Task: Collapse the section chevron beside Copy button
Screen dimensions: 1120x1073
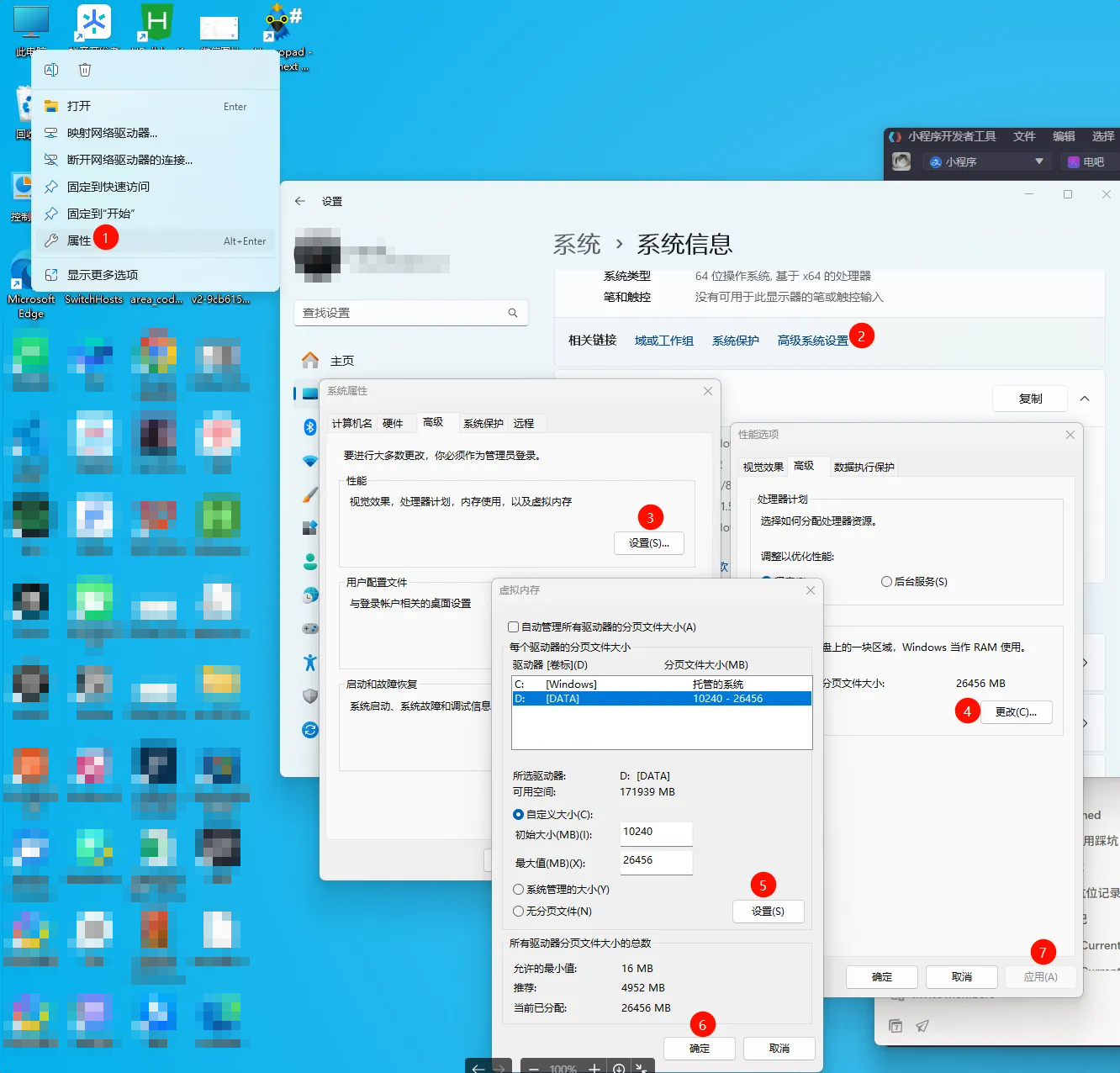Action: coord(1085,399)
